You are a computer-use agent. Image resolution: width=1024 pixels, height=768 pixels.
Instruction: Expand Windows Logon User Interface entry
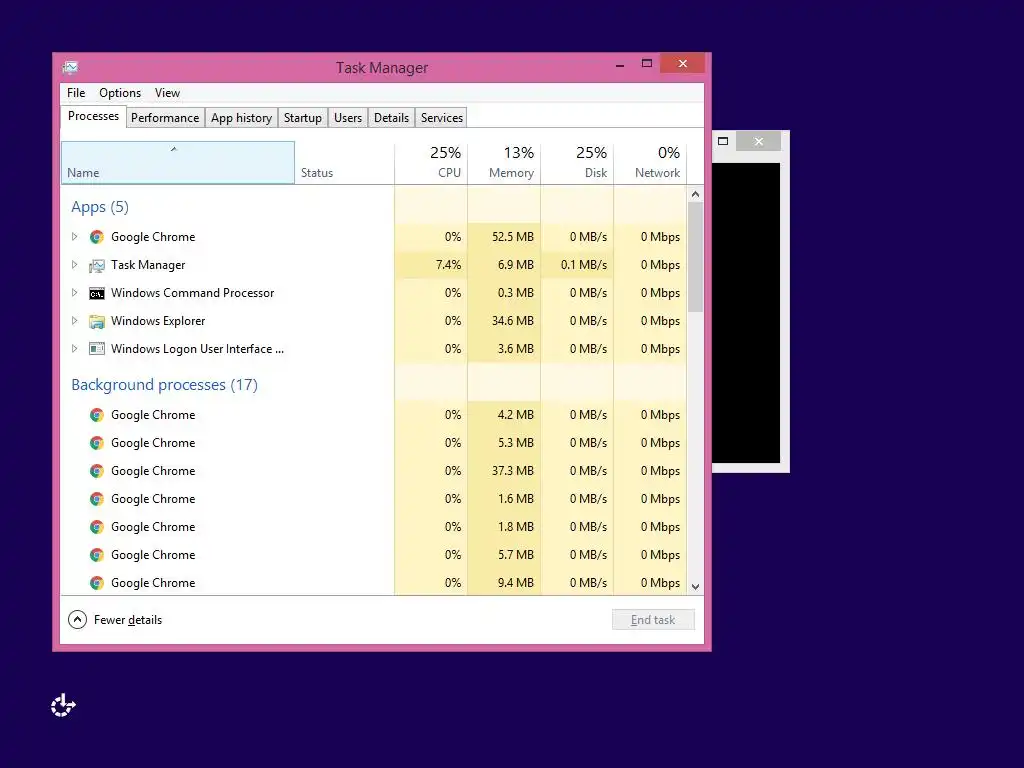click(74, 349)
